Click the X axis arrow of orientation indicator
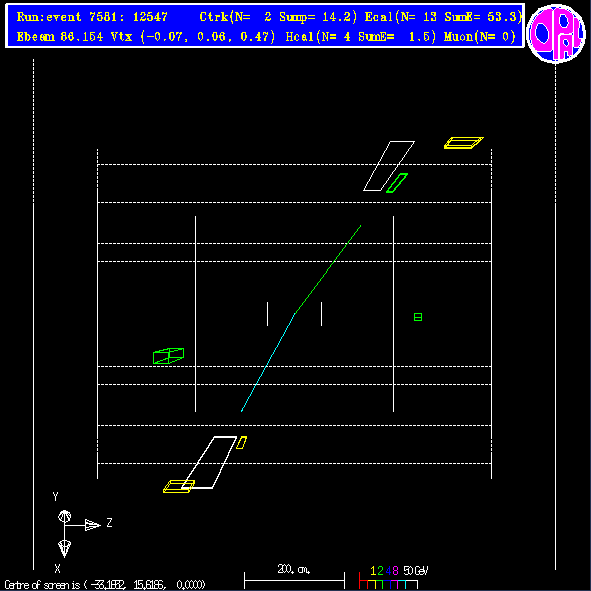 (x=64, y=549)
